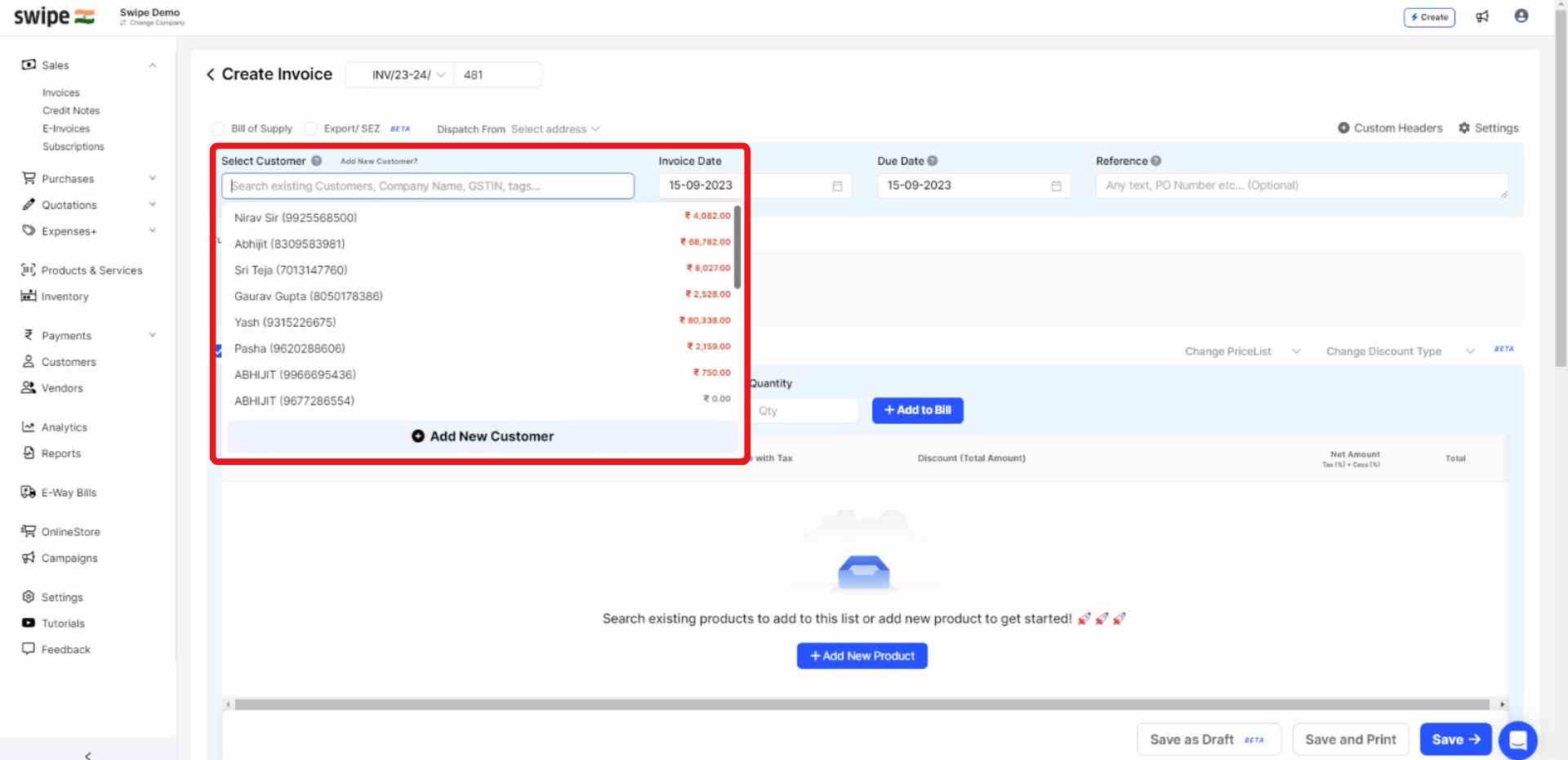Open Custom Headers

(1390, 128)
